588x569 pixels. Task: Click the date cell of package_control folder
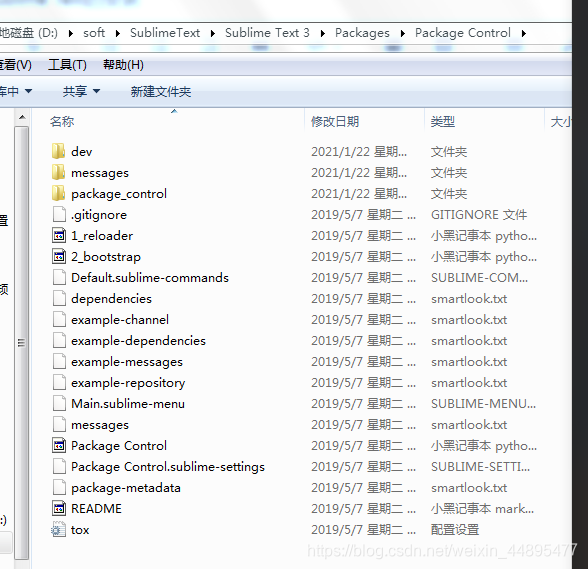coord(359,194)
